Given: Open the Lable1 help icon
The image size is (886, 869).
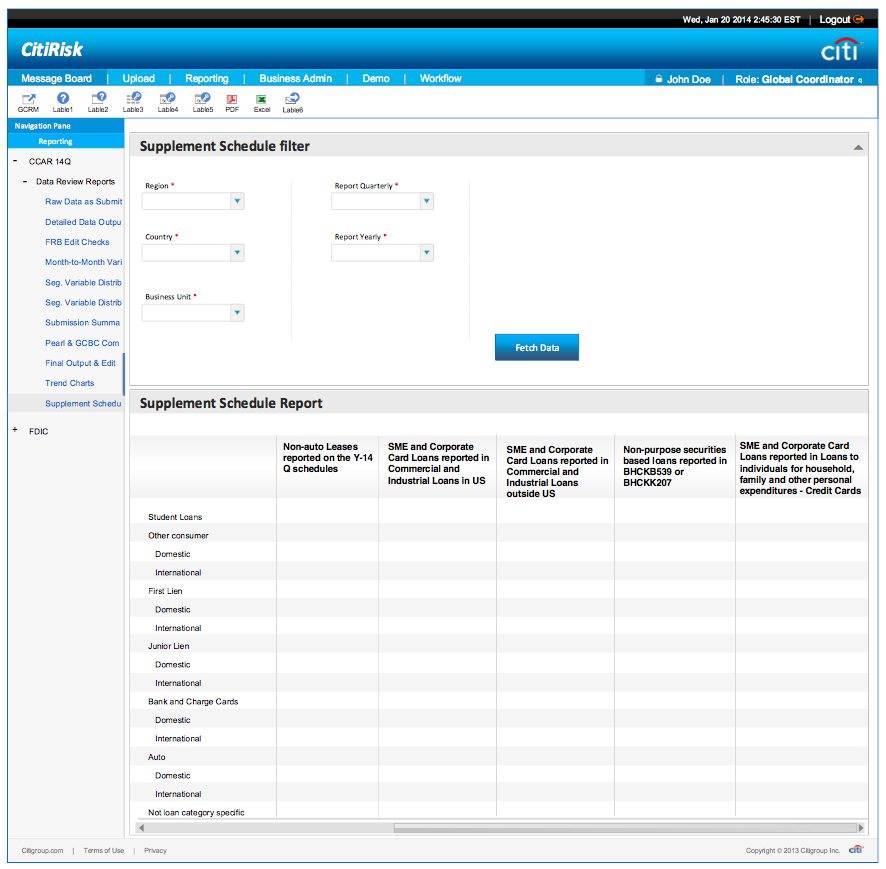Looking at the screenshot, I should 63,98.
